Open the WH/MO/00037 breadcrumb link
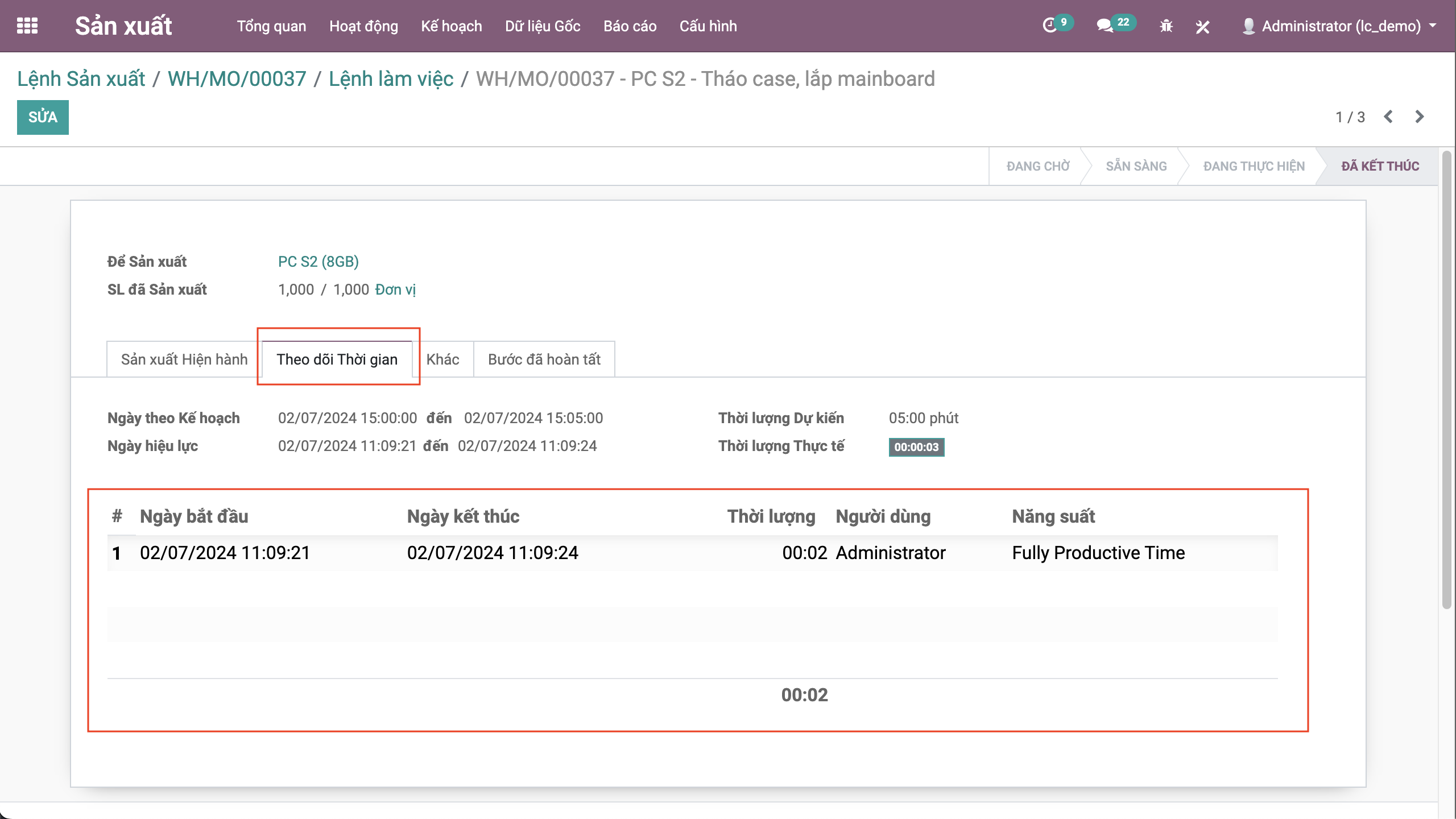Viewport: 1456px width, 819px height. (237, 79)
